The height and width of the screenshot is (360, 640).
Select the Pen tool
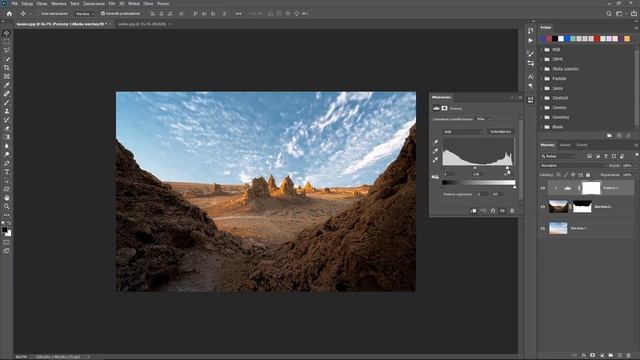(7, 163)
